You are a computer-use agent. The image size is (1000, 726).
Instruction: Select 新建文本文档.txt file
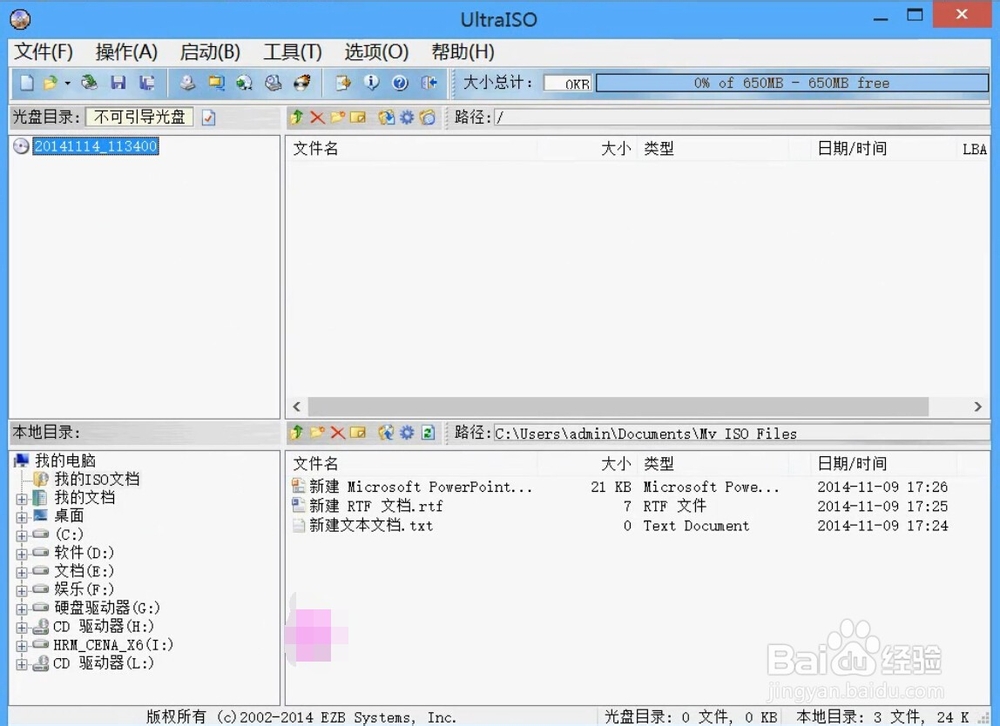pyautogui.click(x=371, y=526)
